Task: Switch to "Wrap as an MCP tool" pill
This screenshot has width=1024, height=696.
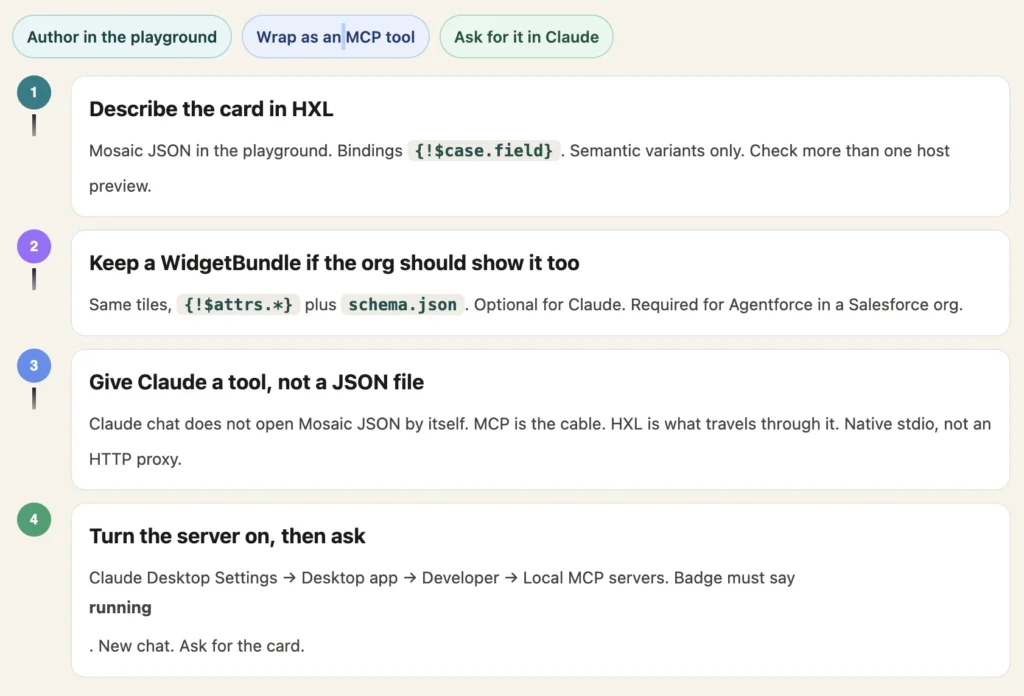Action: click(x=335, y=37)
